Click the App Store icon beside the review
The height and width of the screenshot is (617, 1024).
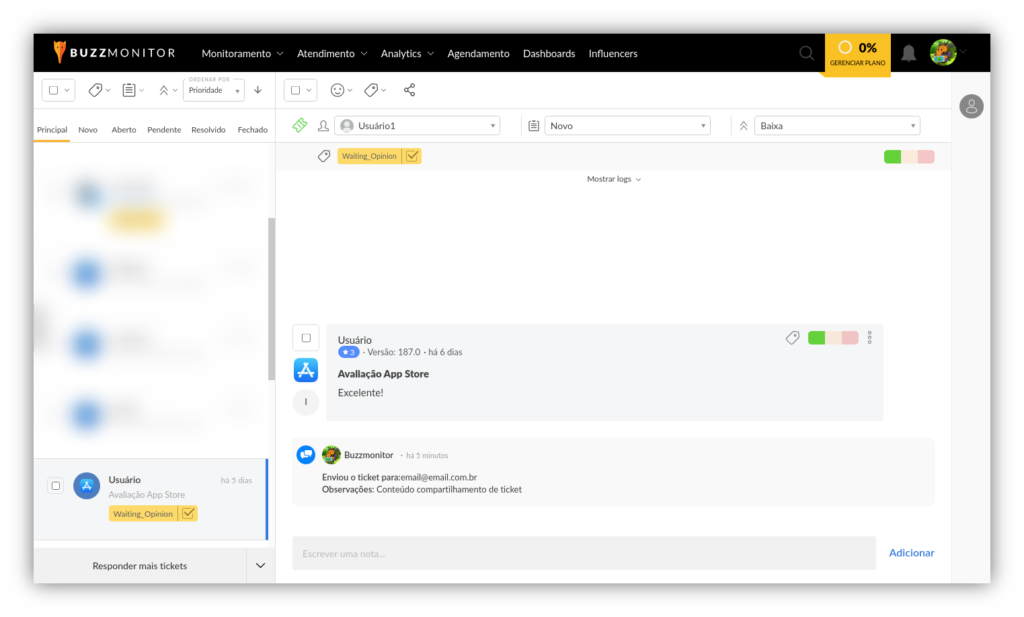click(x=306, y=370)
